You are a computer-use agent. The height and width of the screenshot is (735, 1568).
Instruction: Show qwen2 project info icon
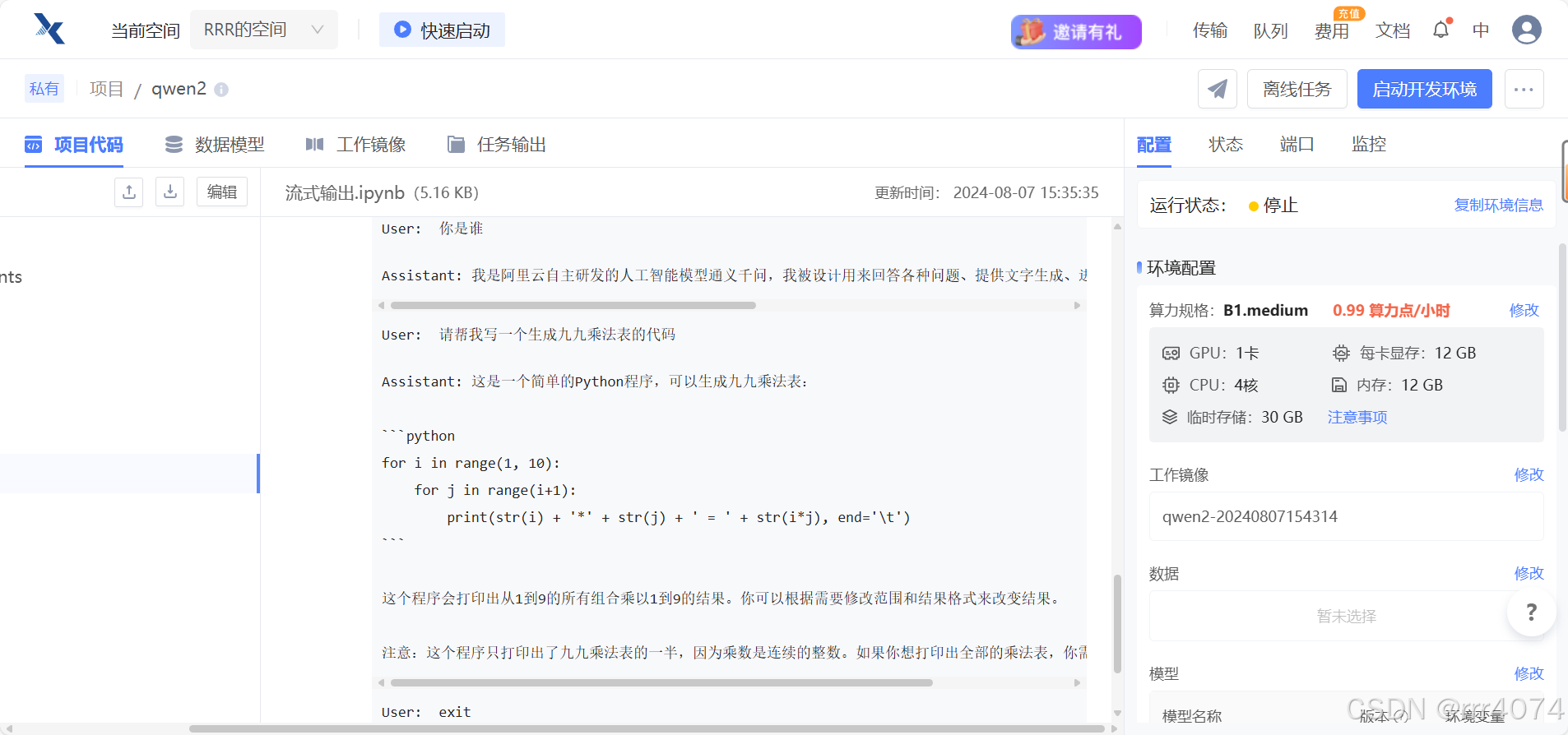point(221,89)
